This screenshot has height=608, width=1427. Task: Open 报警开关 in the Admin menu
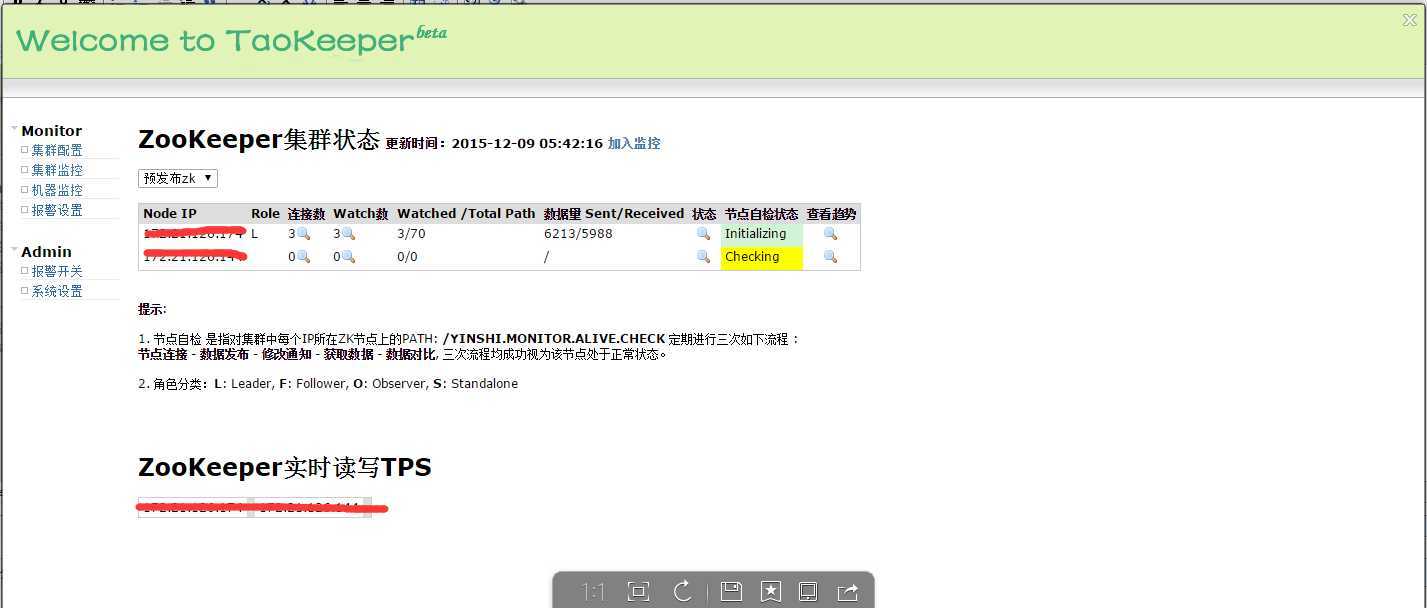[57, 271]
